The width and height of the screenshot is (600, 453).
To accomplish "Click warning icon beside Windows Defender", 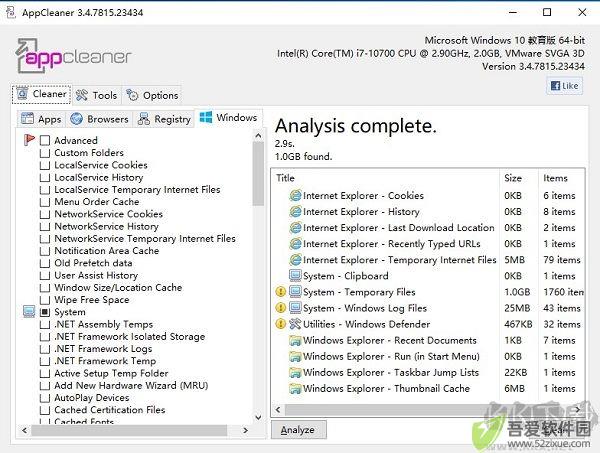I will 281,324.
